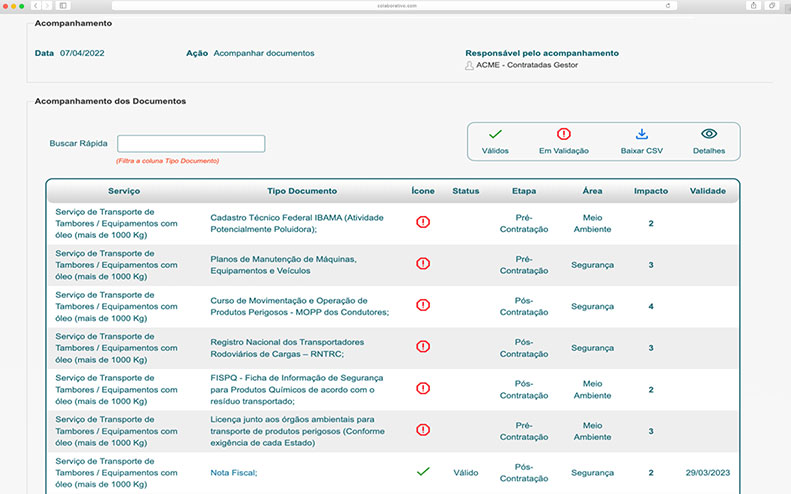The height and width of the screenshot is (494, 791).
Task: Click the Acompanhar documentos action text
Action: 264,53
